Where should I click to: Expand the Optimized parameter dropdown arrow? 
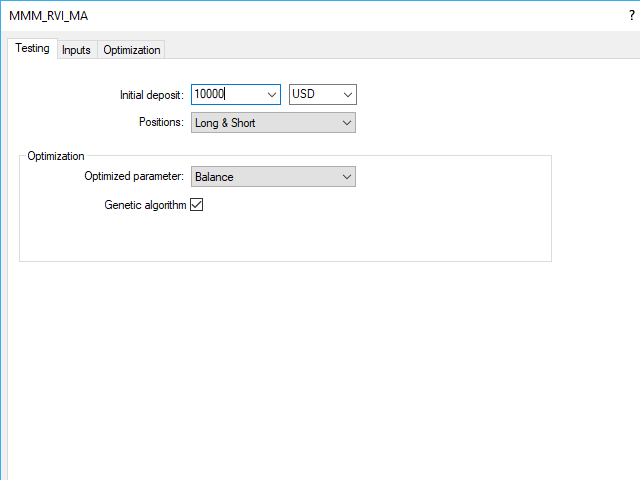(347, 177)
